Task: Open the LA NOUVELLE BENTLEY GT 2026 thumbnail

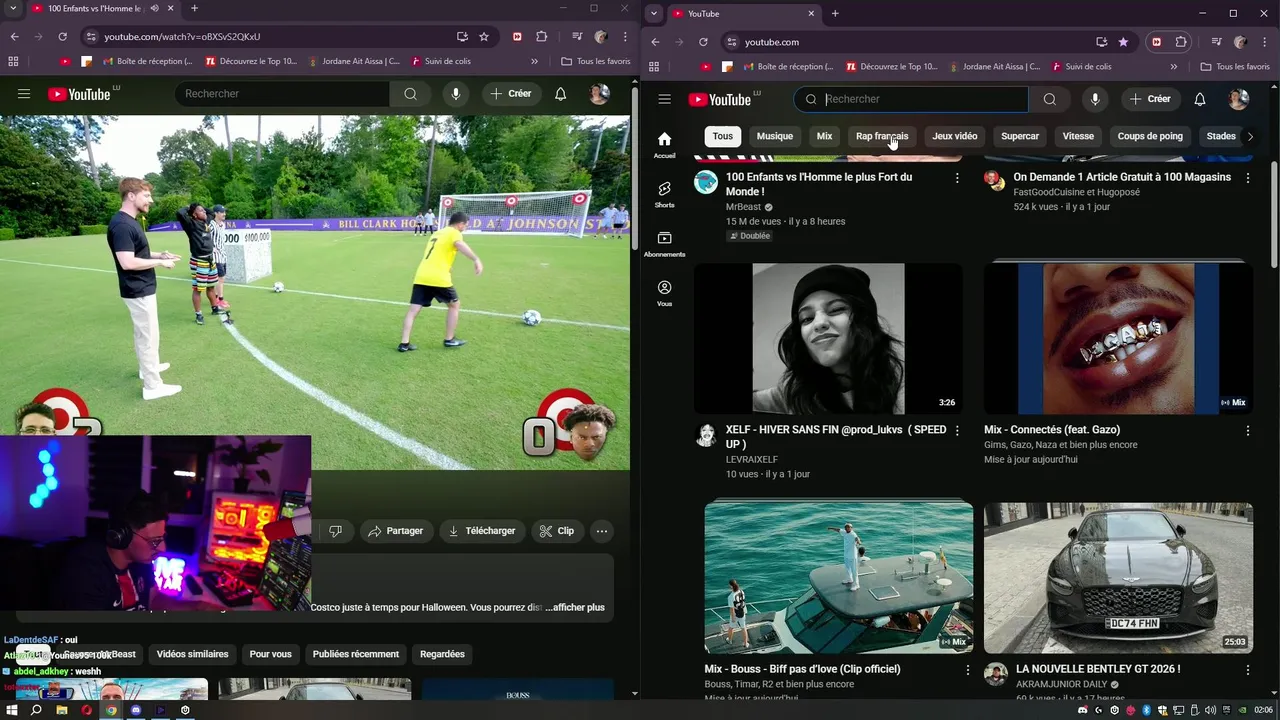Action: (x=1118, y=578)
